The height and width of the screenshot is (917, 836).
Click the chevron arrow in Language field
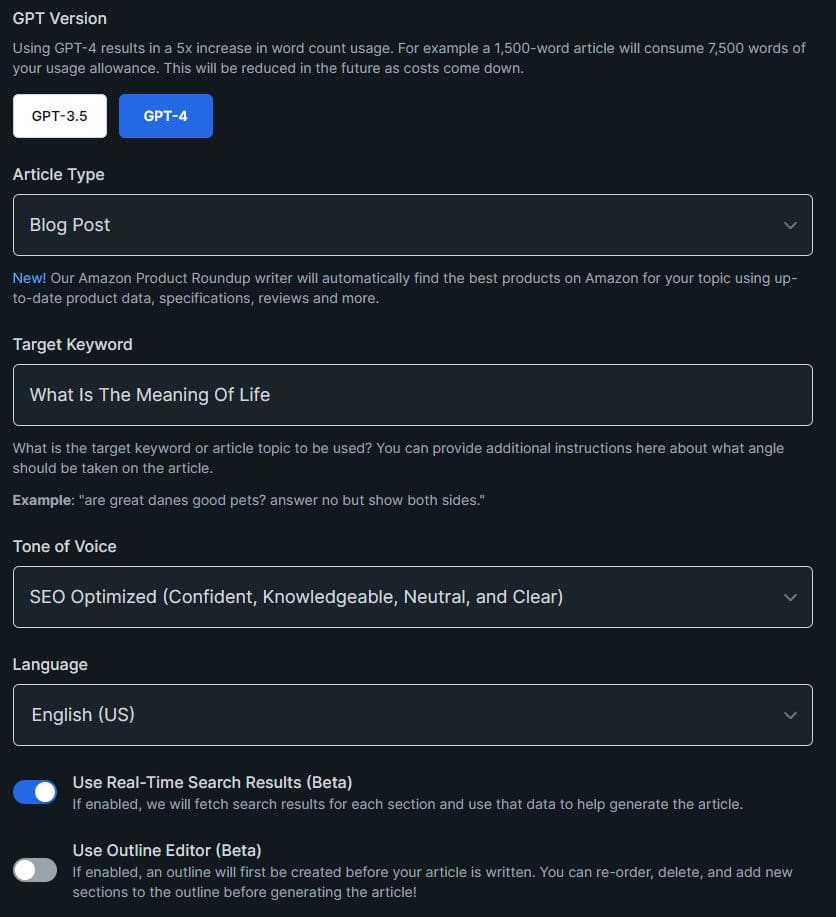pyautogui.click(x=790, y=716)
